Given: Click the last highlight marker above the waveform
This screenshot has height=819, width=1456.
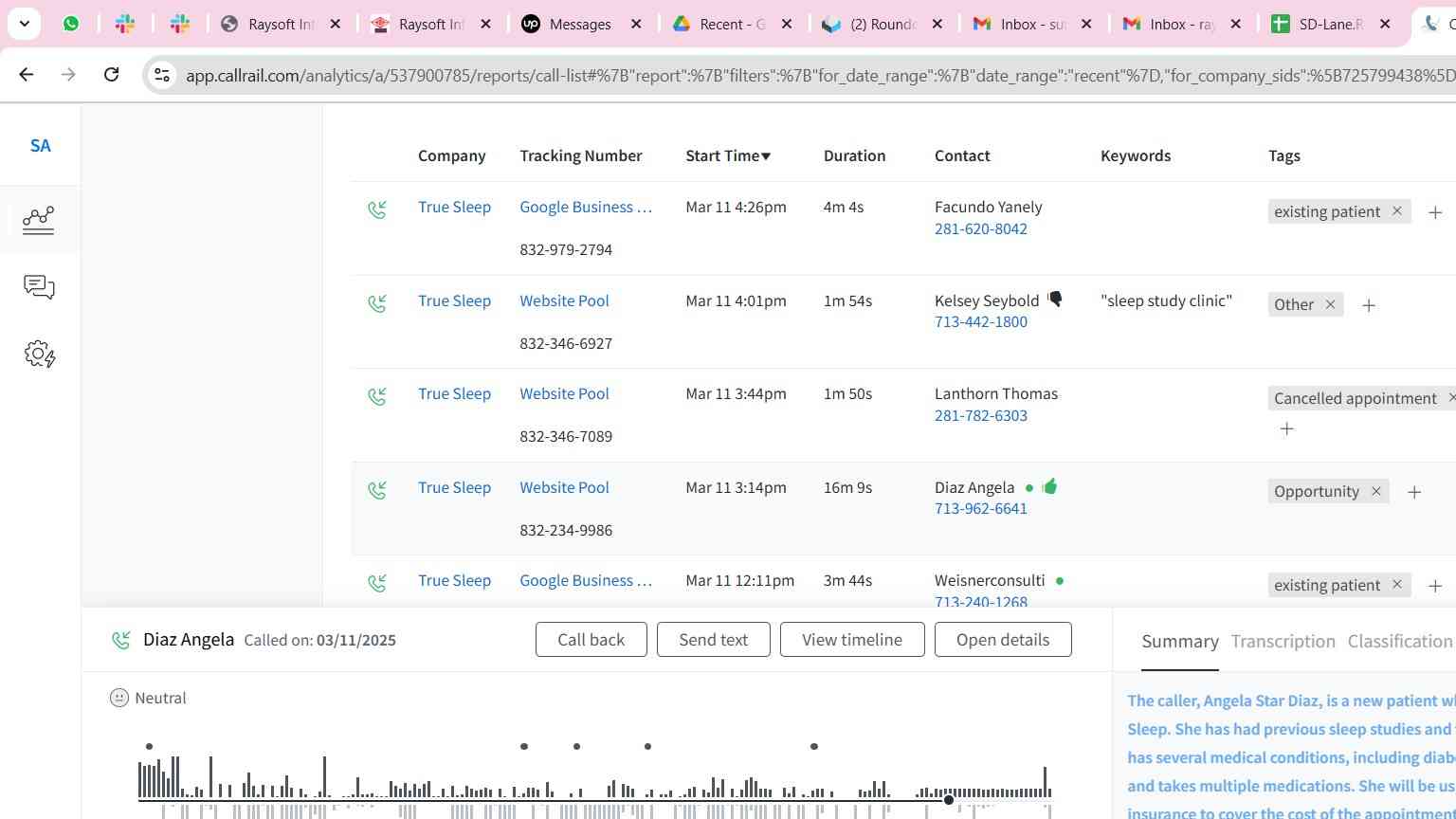Looking at the screenshot, I should point(814,746).
